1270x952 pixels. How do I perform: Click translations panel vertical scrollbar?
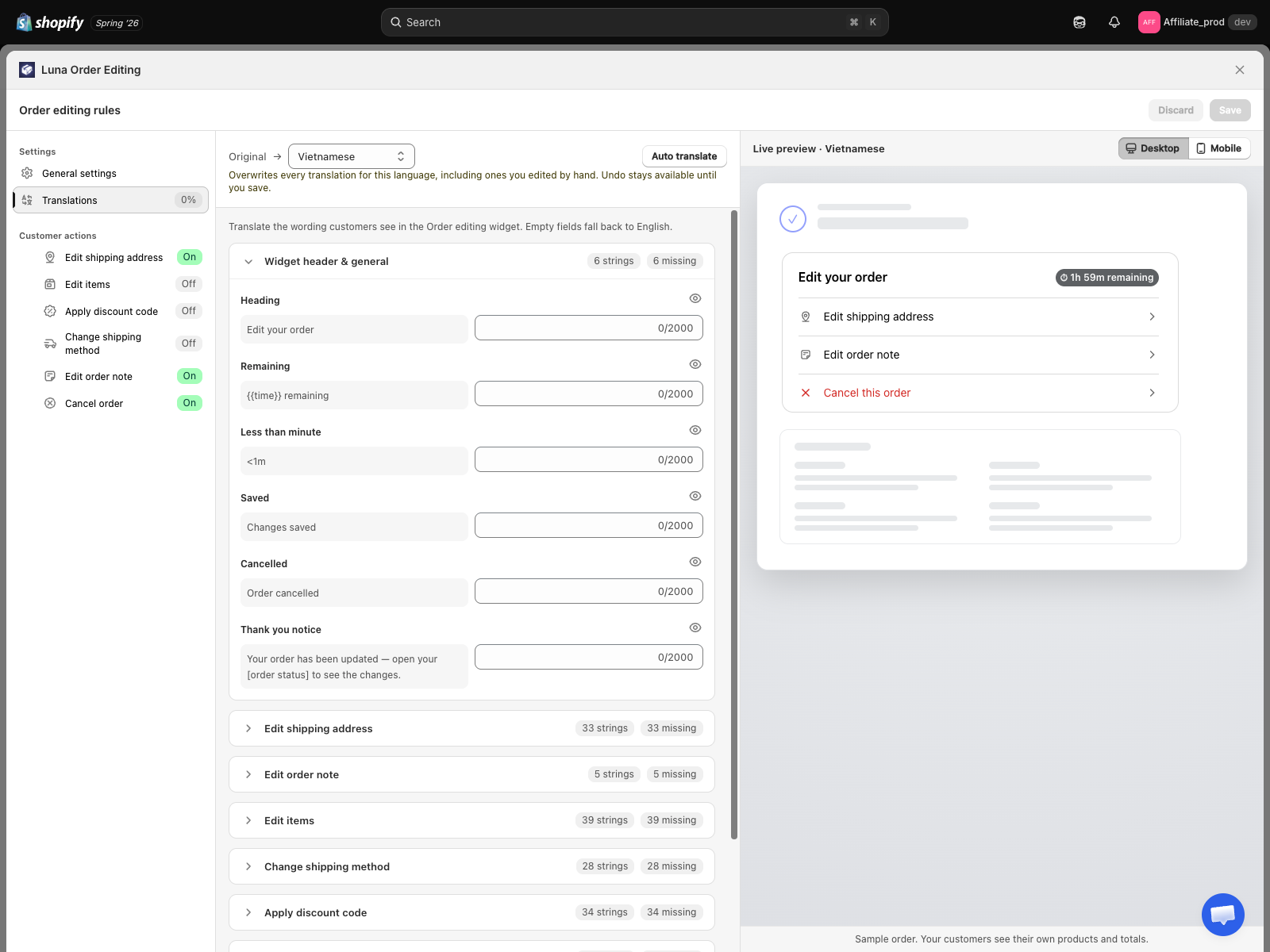point(734,524)
